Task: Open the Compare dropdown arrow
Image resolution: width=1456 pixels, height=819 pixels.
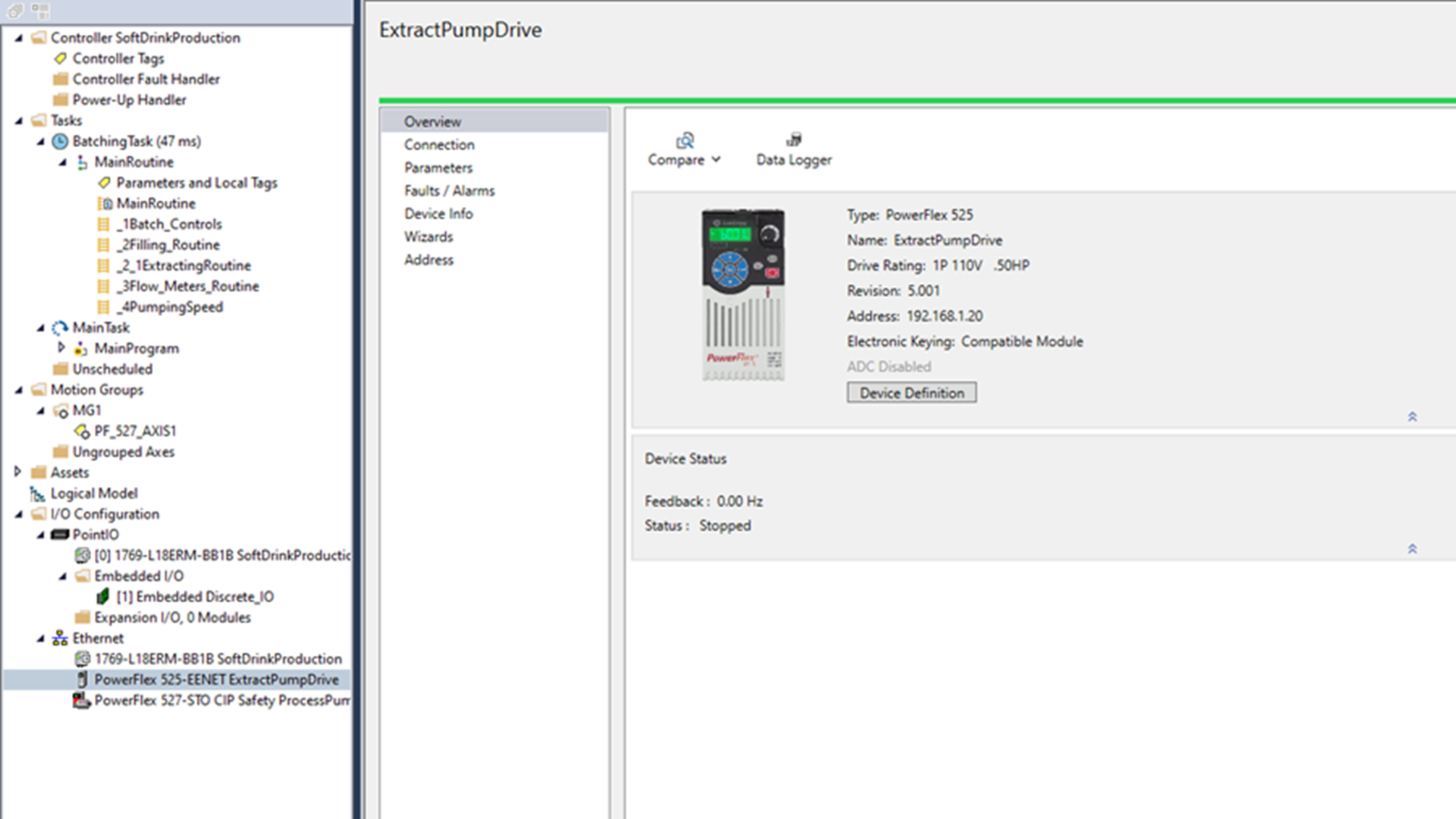Action: pos(716,160)
